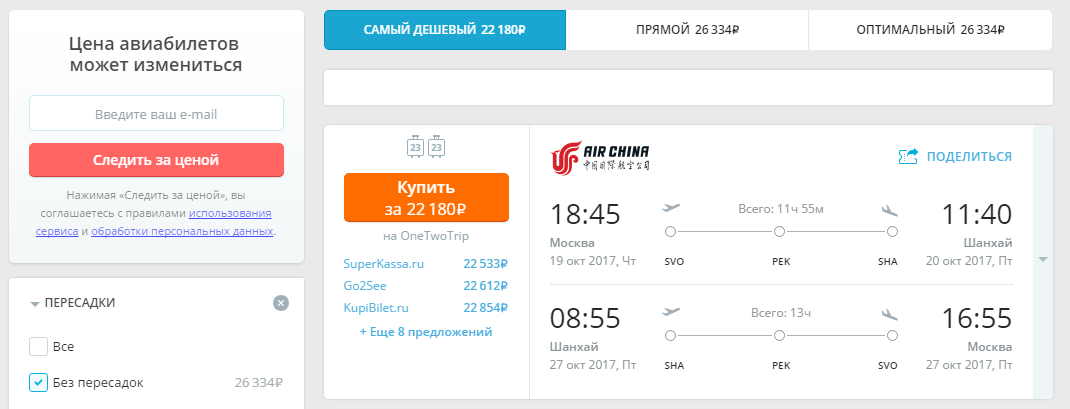Click the Air China airline logo
The height and width of the screenshot is (409, 1070).
pyautogui.click(x=600, y=156)
